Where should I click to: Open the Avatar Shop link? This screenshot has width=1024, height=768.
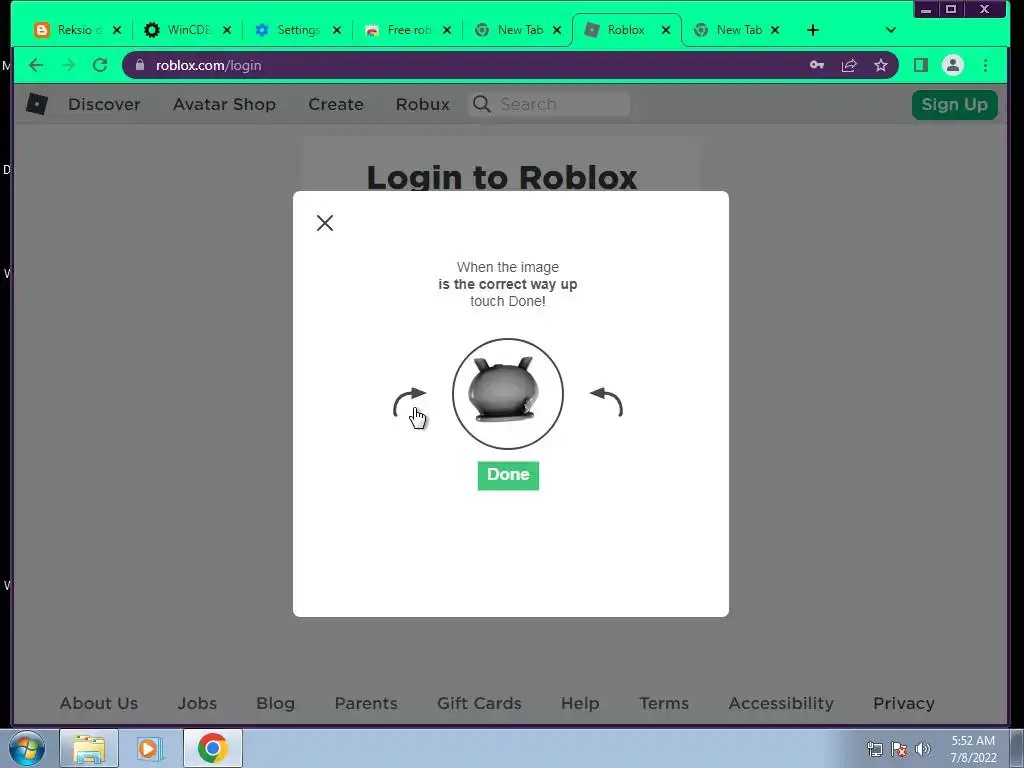[224, 104]
